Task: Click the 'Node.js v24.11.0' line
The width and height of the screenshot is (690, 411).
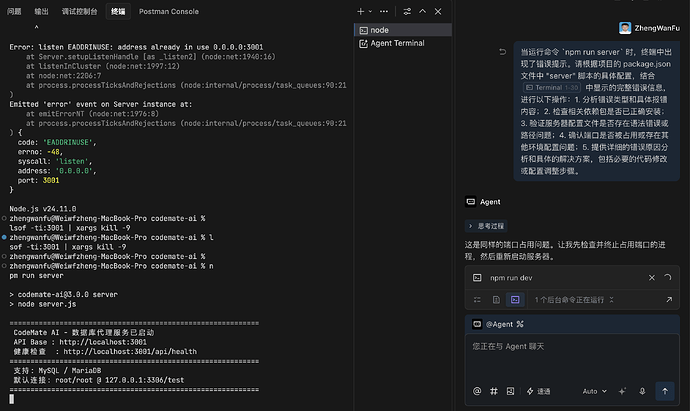Action: tap(43, 209)
